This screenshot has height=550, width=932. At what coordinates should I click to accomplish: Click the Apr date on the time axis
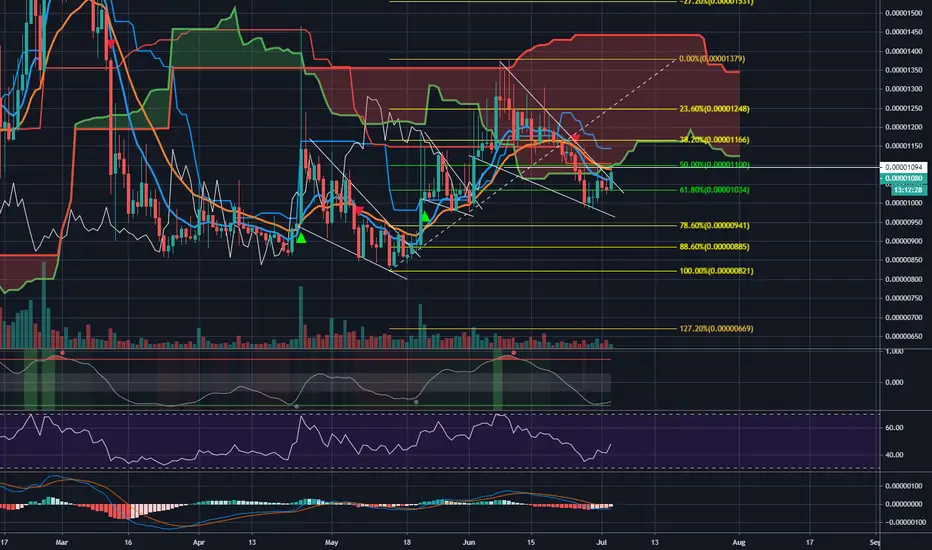pos(199,542)
